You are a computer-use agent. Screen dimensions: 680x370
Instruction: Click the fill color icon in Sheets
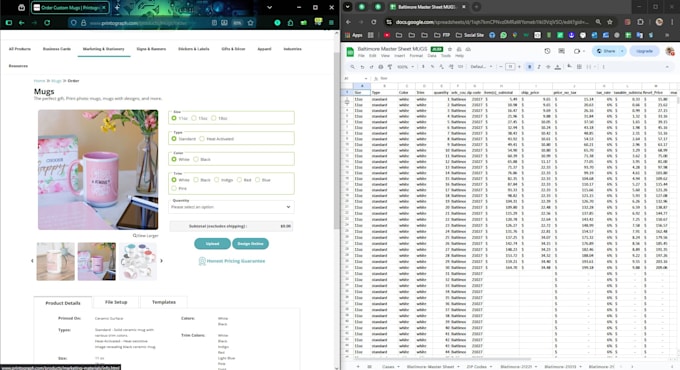(569, 67)
